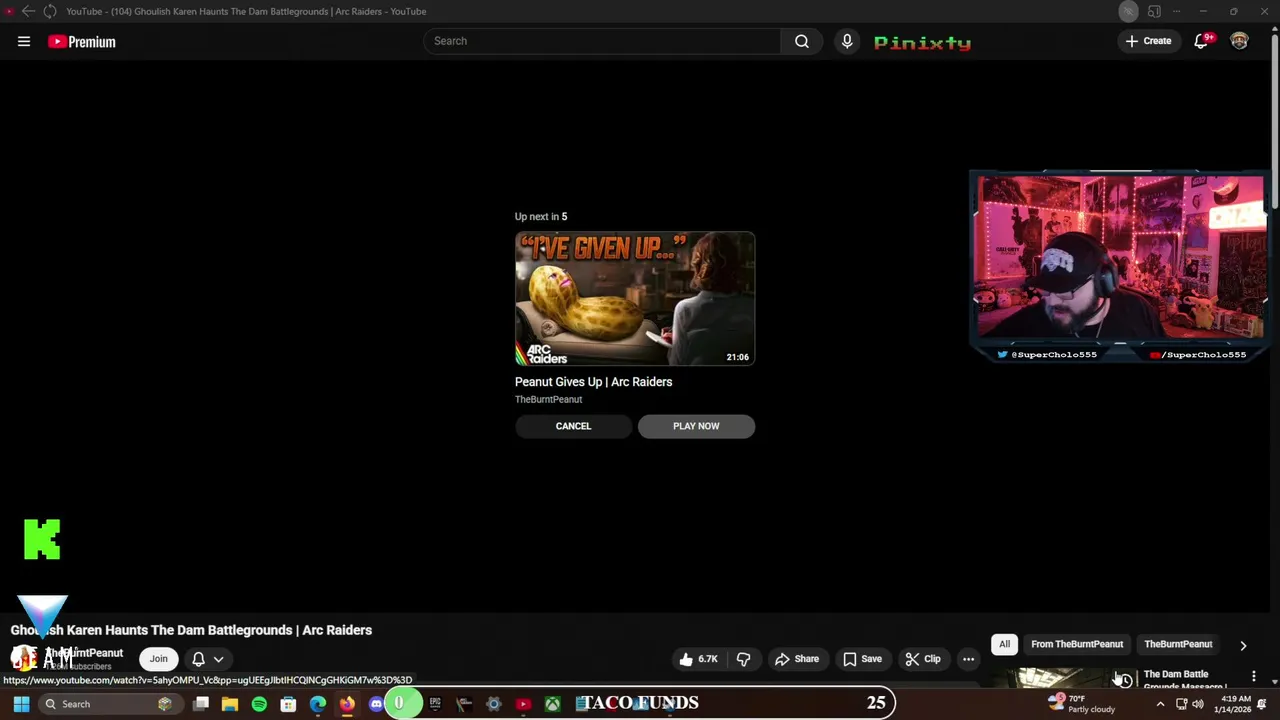The width and height of the screenshot is (1280, 720).
Task: Open Task View on taskbar
Action: point(201,704)
